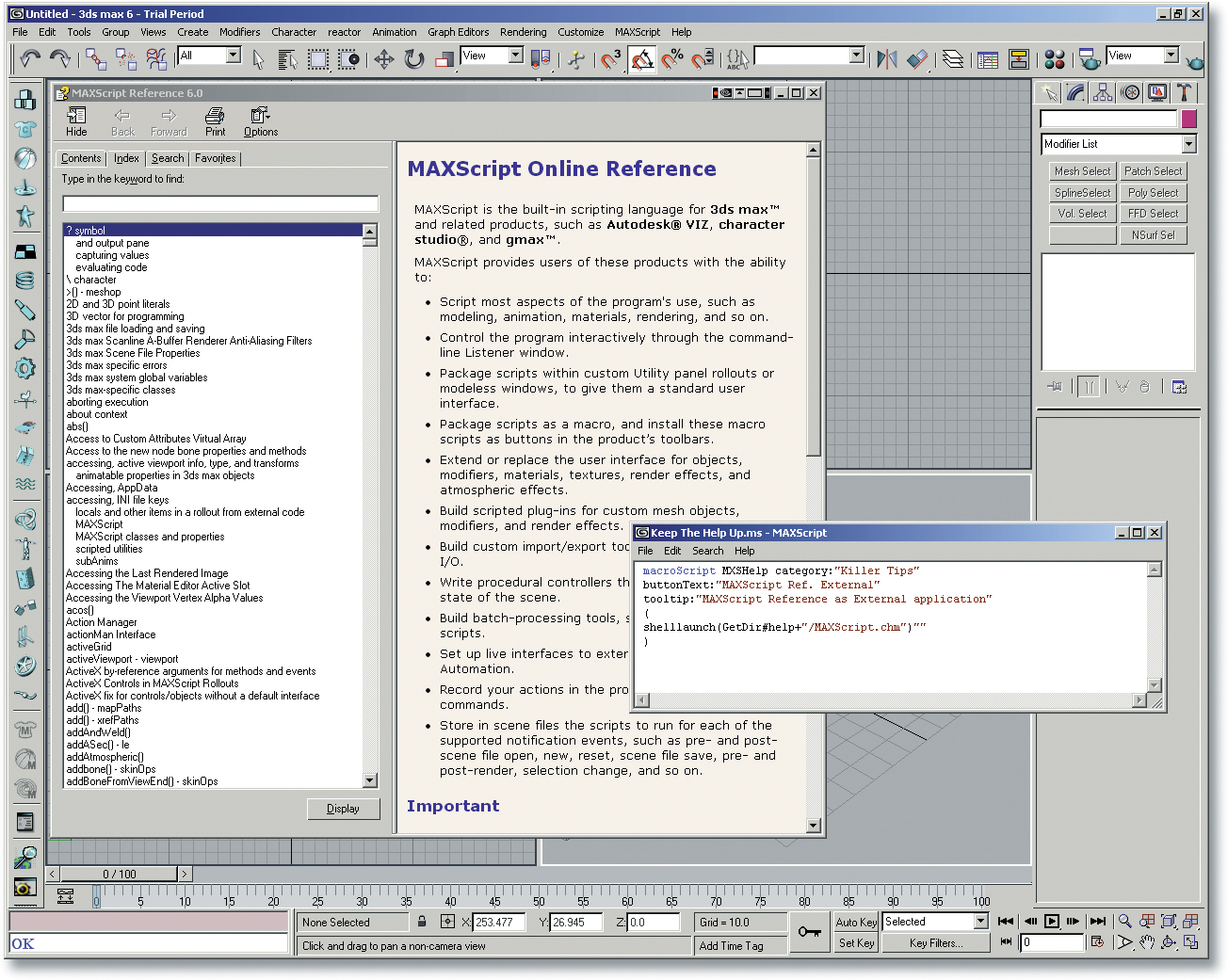Open the Selection Filter 'All' dropdown

[x=234, y=56]
